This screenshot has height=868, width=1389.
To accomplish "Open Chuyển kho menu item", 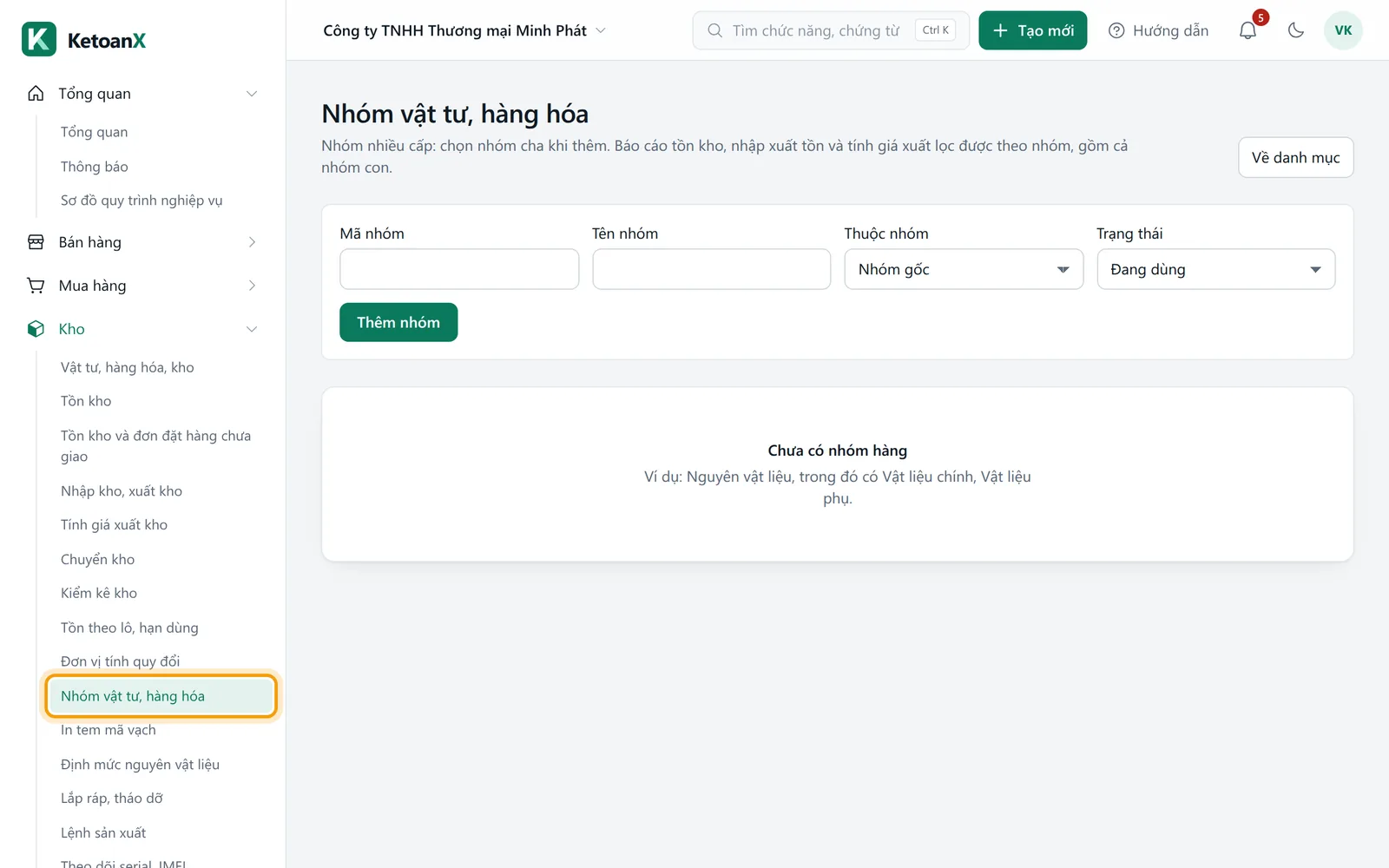I will [x=98, y=560].
